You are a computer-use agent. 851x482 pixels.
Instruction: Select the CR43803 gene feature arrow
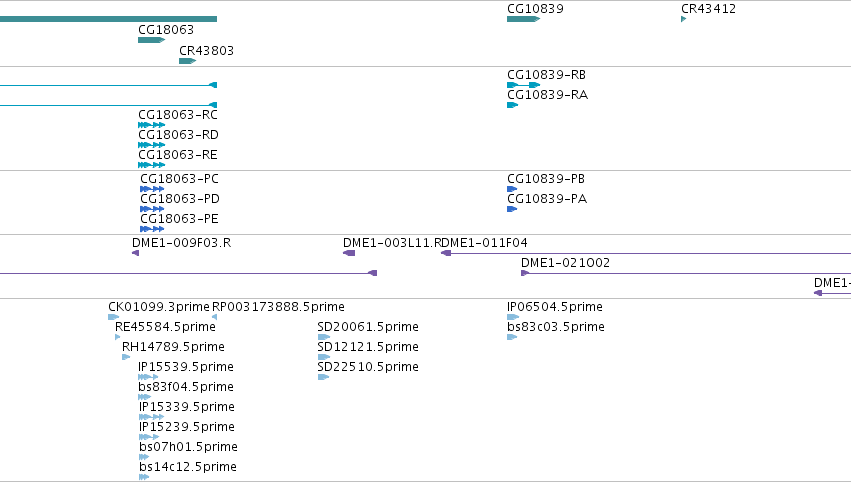click(187, 61)
